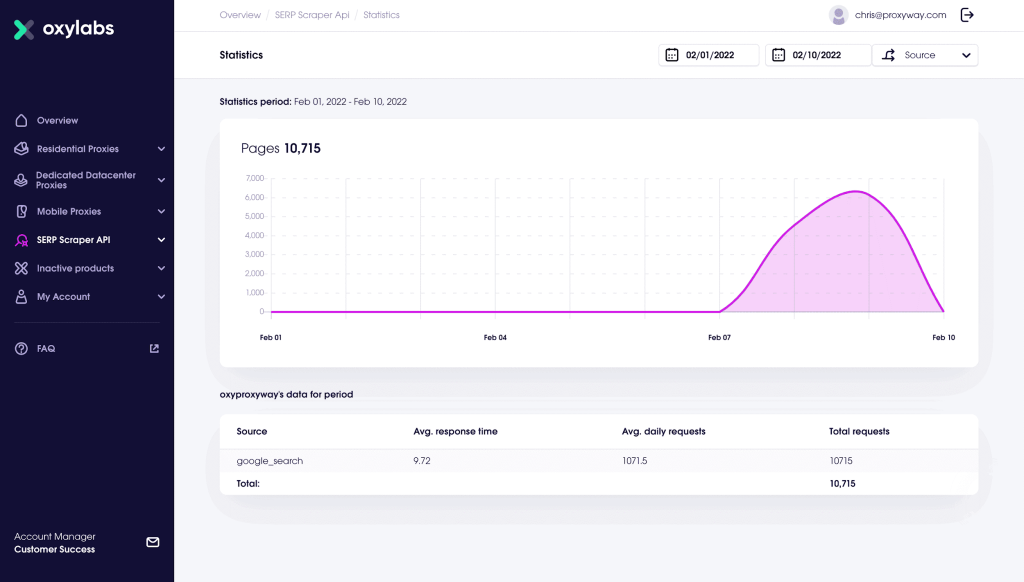Select the Overview sidebar icon
1024x582 pixels.
pyautogui.click(x=22, y=120)
